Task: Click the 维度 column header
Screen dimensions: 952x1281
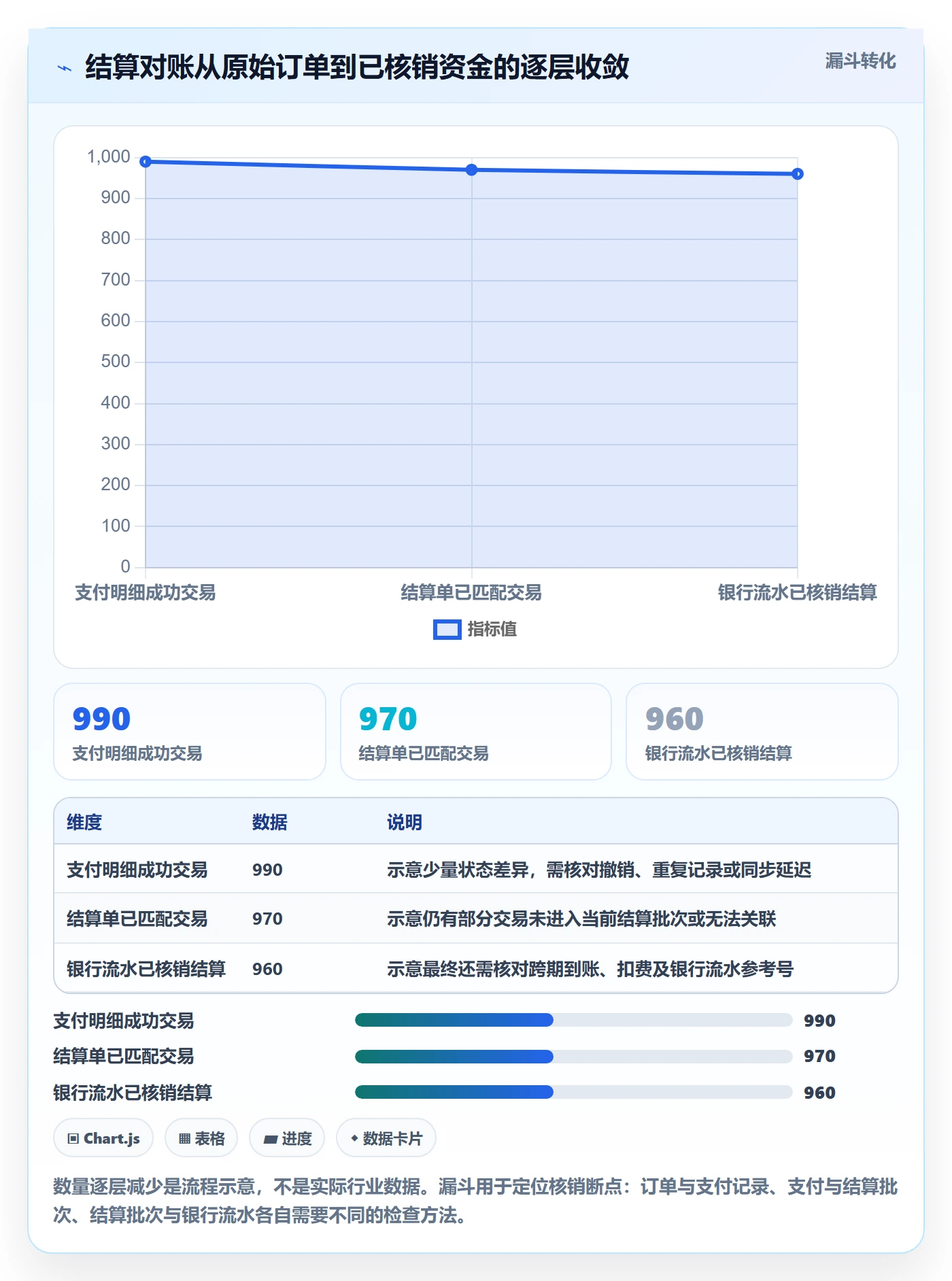Action: pyautogui.click(x=84, y=822)
